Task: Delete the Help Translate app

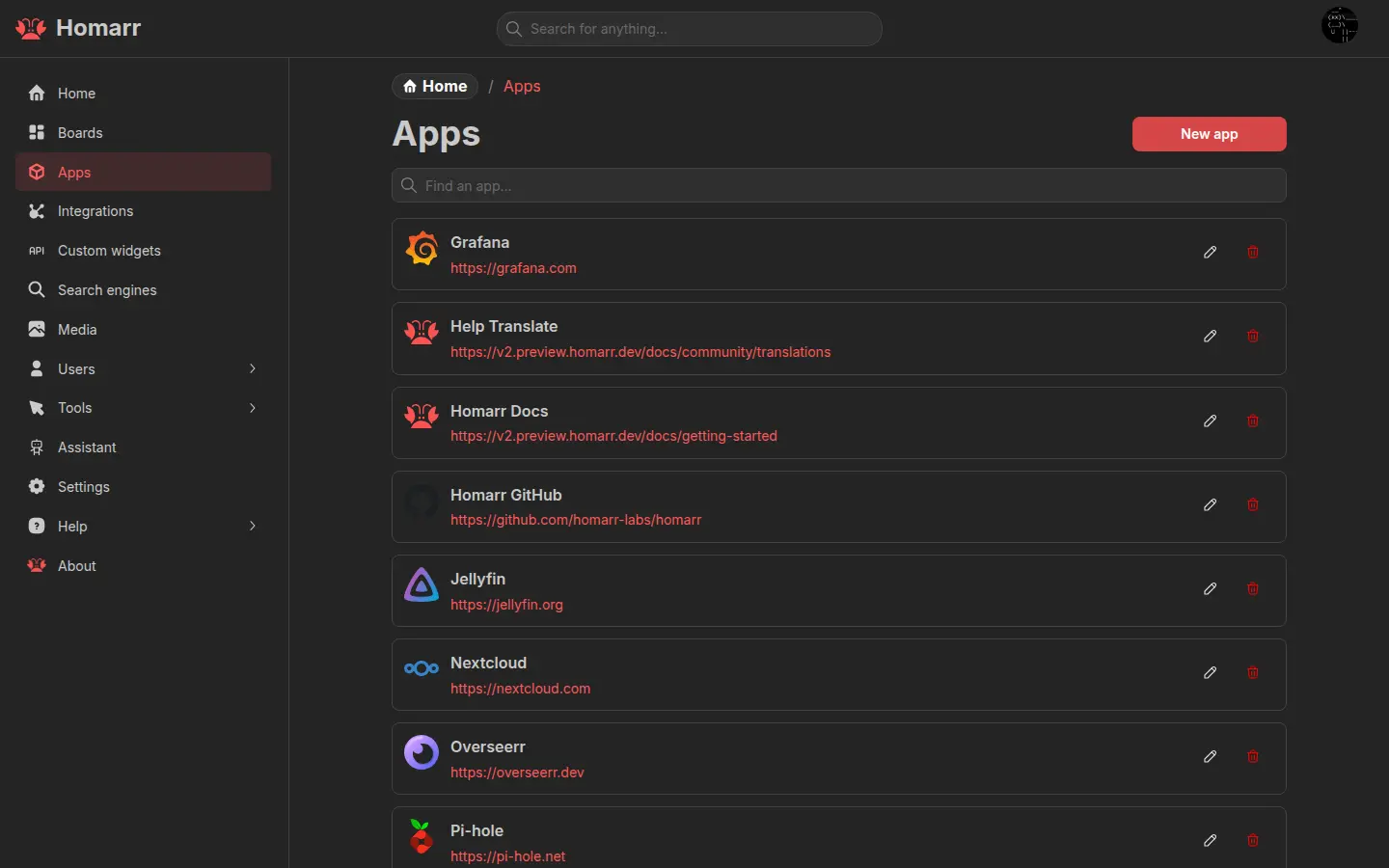Action: [1253, 337]
